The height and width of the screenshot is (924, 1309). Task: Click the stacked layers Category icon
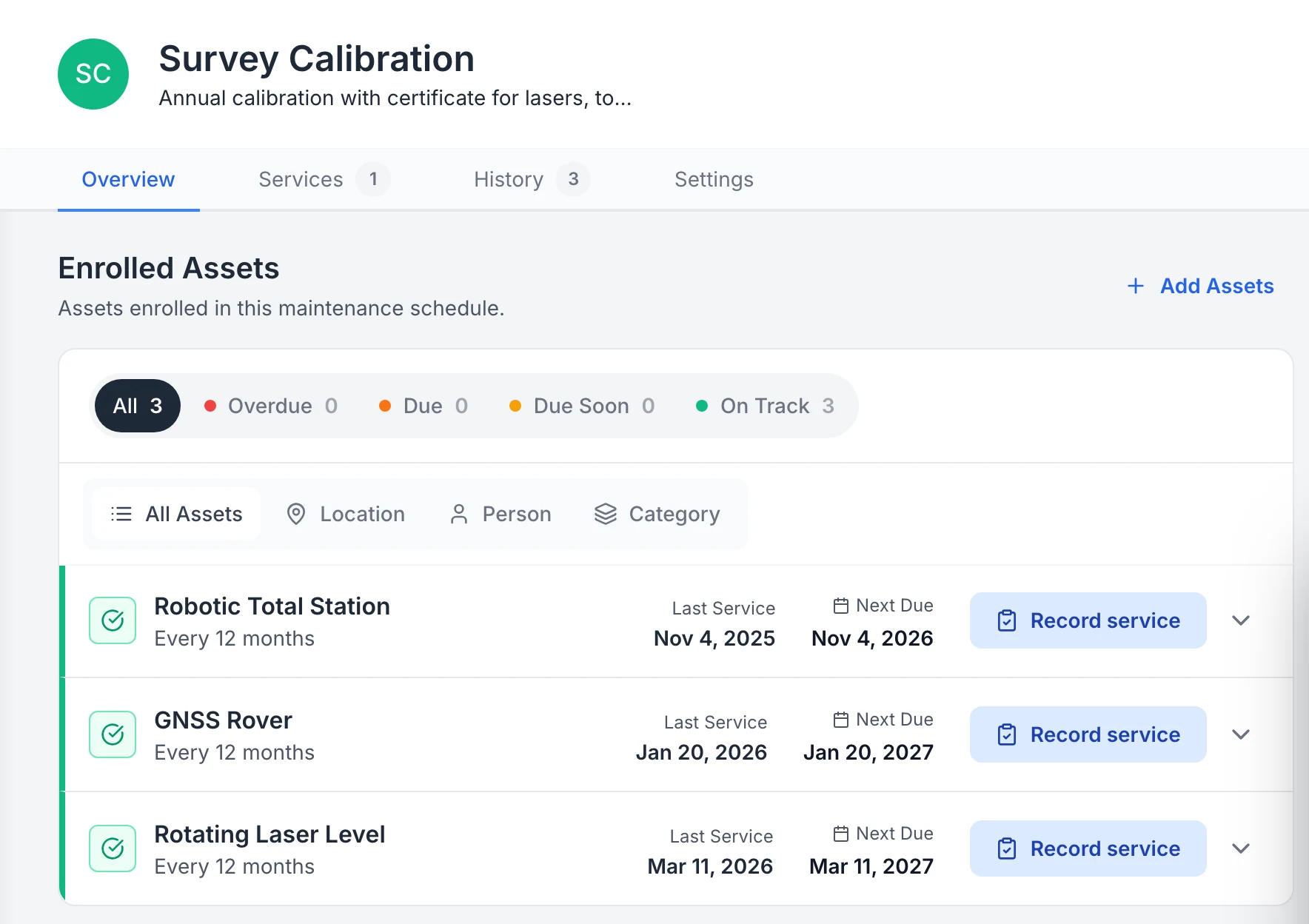(606, 514)
